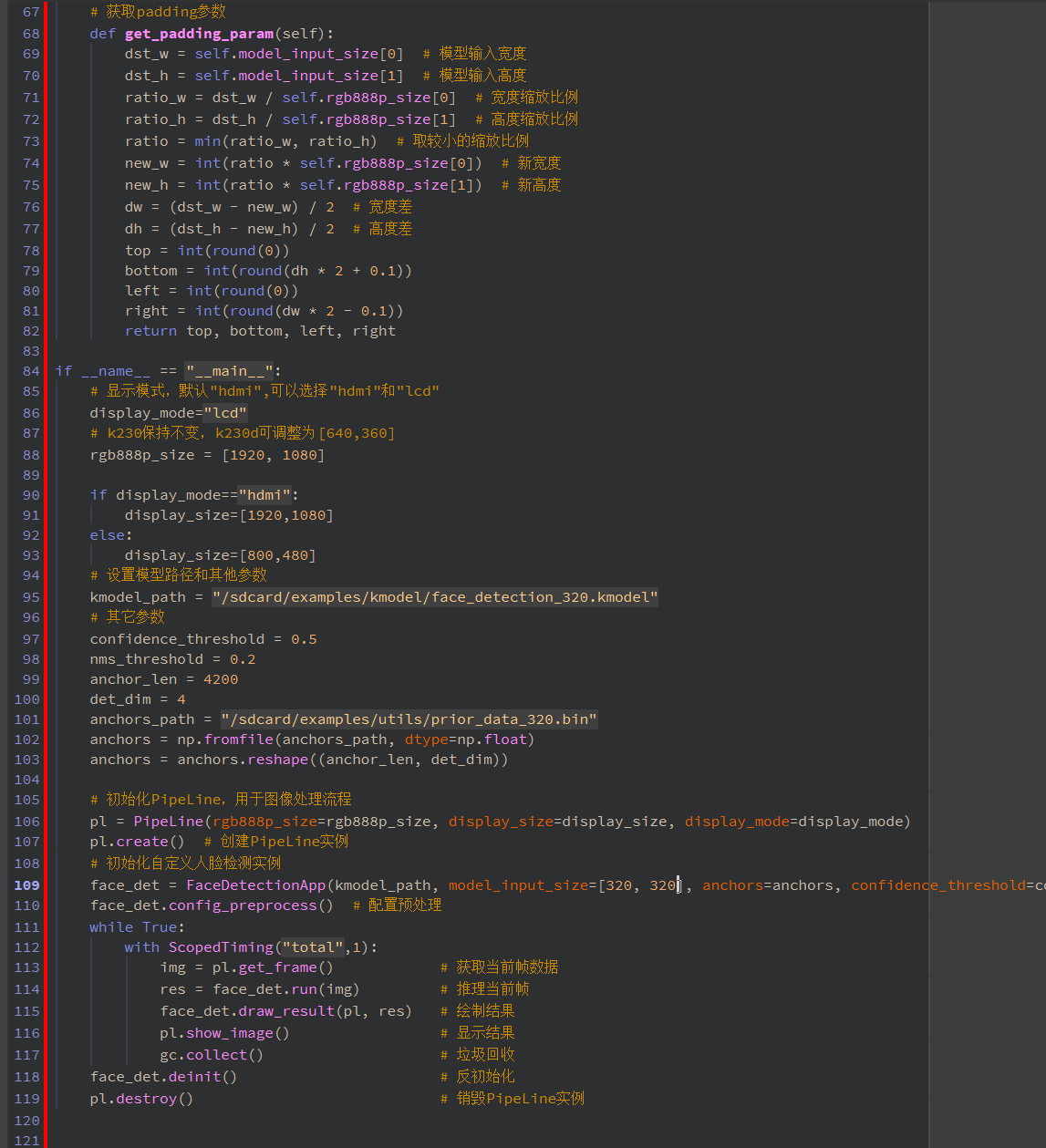Click the nms_threshold value 0.2
This screenshot has width=1046, height=1148.
243,659
